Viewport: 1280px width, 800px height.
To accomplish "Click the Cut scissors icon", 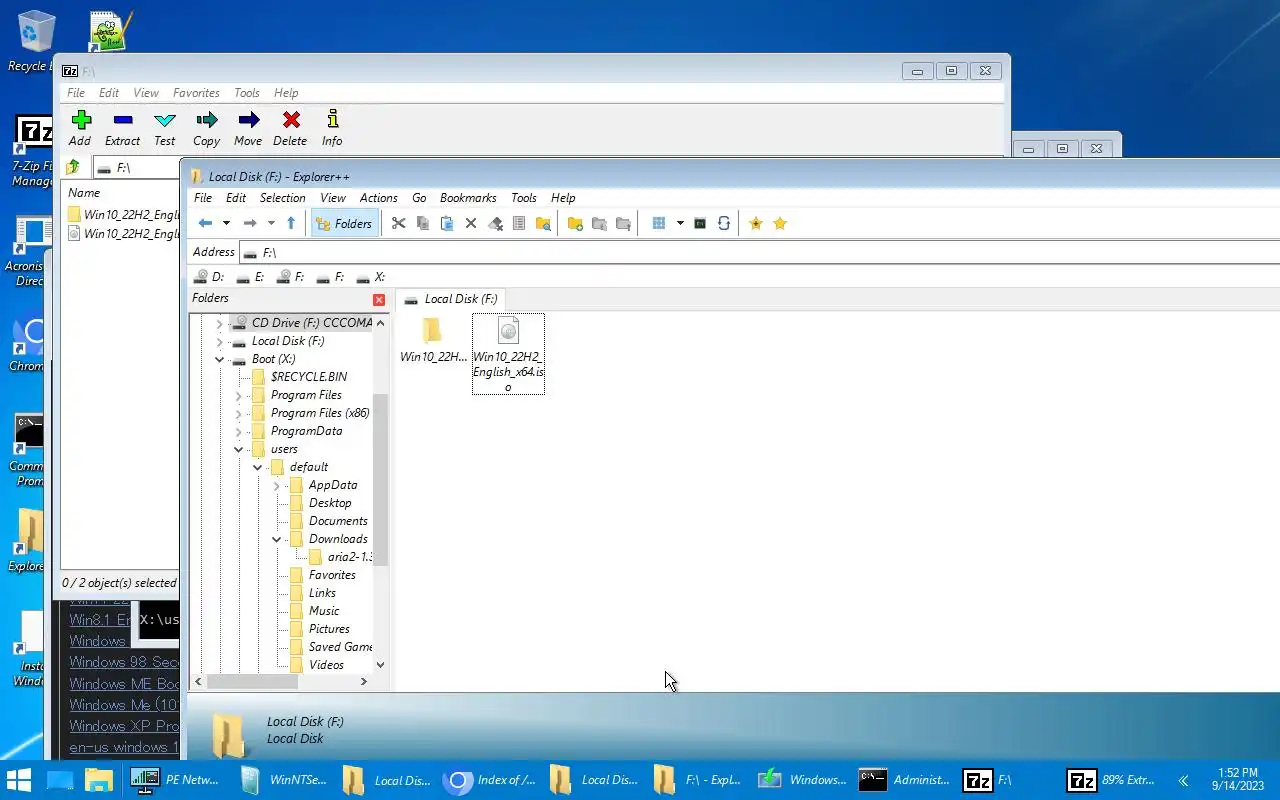I will [x=398, y=223].
